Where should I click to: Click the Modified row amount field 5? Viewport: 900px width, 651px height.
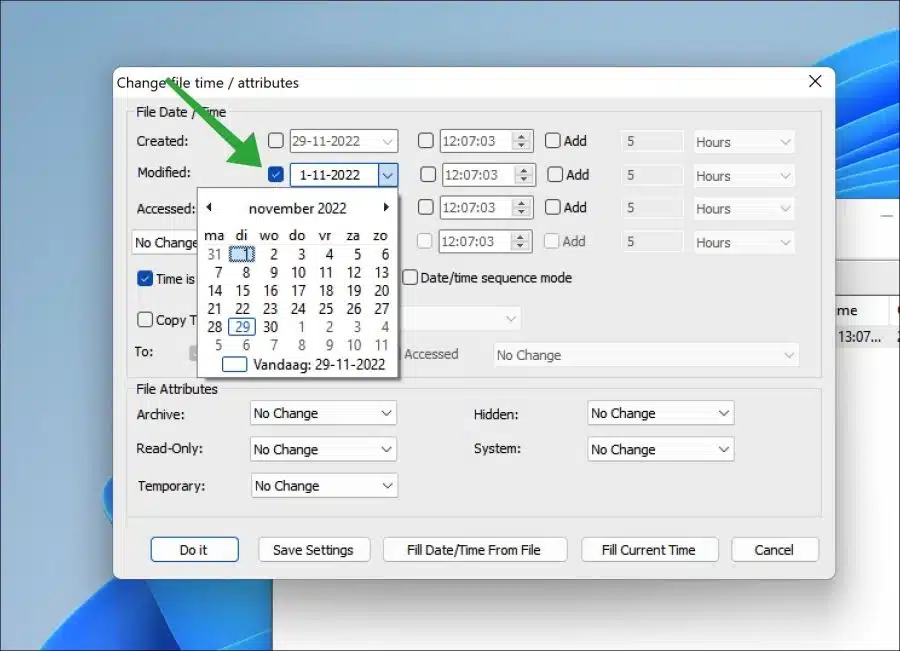click(652, 175)
